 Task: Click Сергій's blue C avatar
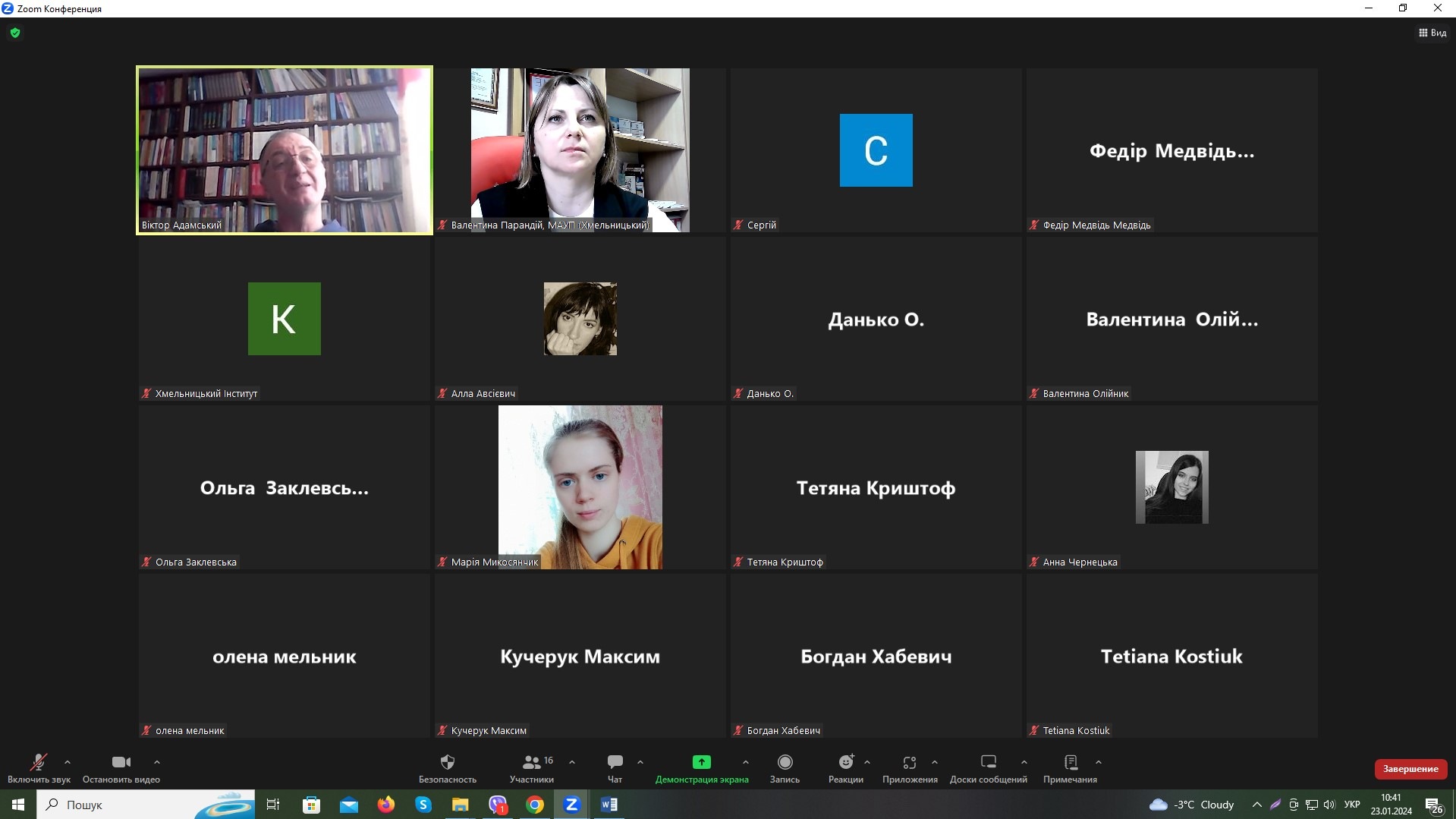[876, 150]
